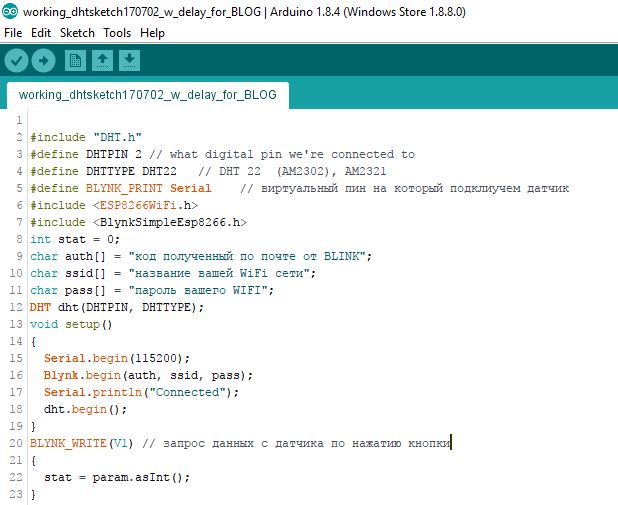The width and height of the screenshot is (618, 505).
Task: Click BLYNK_PRINT Serial in line 5
Action: pos(149,188)
